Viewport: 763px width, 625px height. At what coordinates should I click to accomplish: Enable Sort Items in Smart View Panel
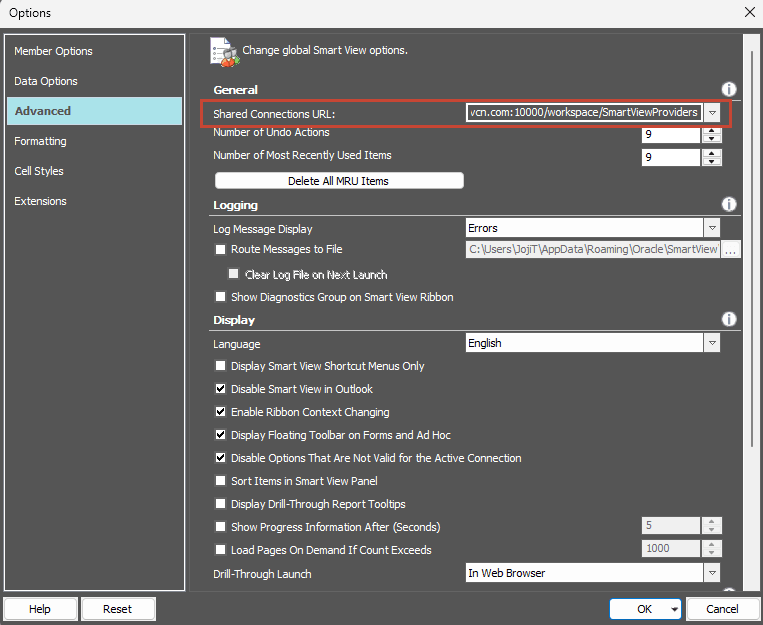click(220, 480)
